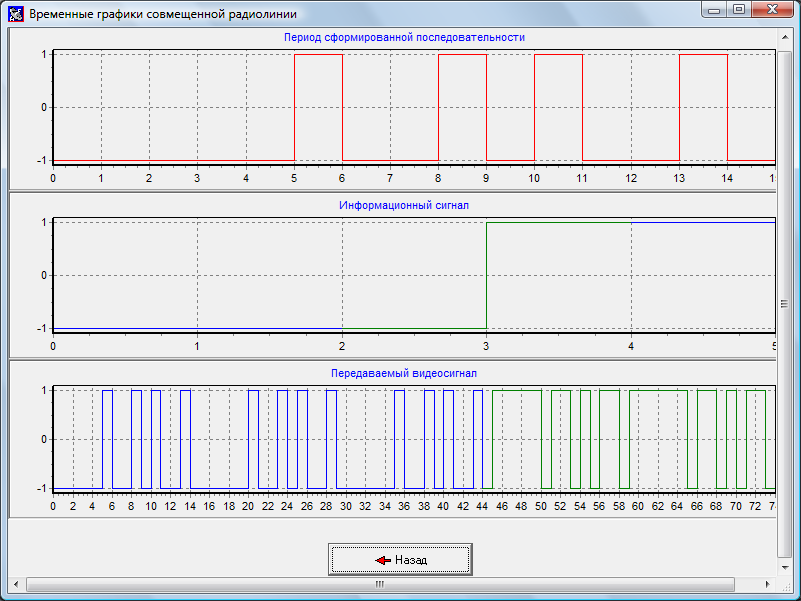Click x-axis label '44' in video signal chart

point(482,506)
